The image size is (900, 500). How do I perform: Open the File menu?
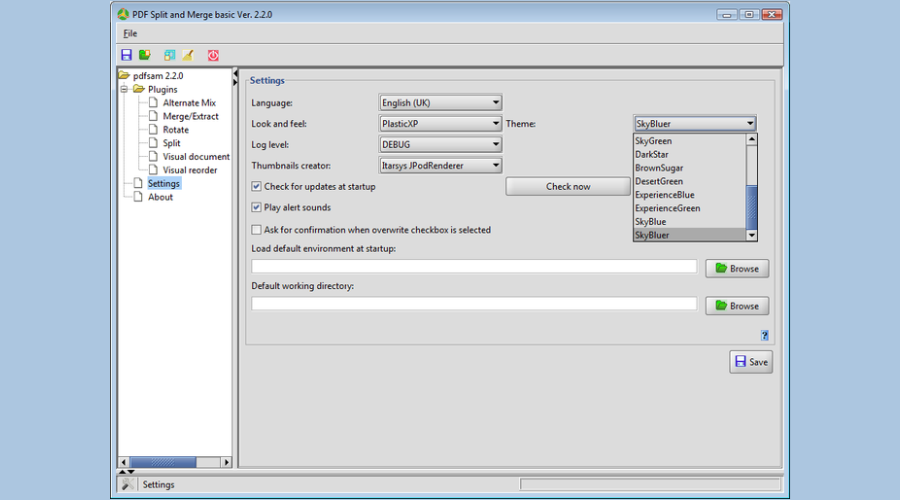130,33
